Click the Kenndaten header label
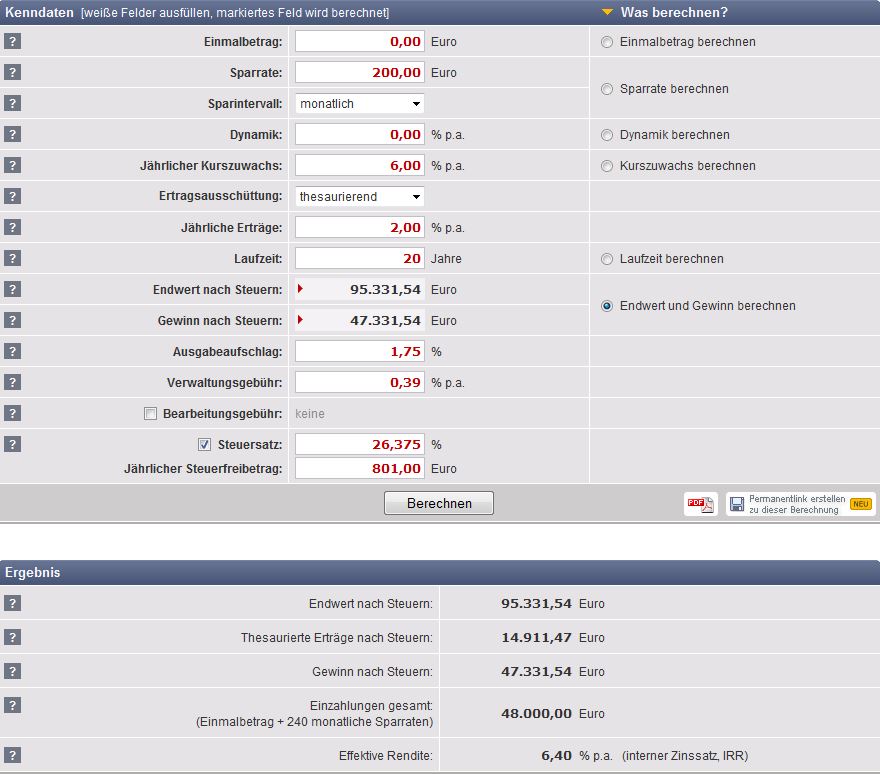Viewport: 880px width, 774px height. click(x=39, y=12)
